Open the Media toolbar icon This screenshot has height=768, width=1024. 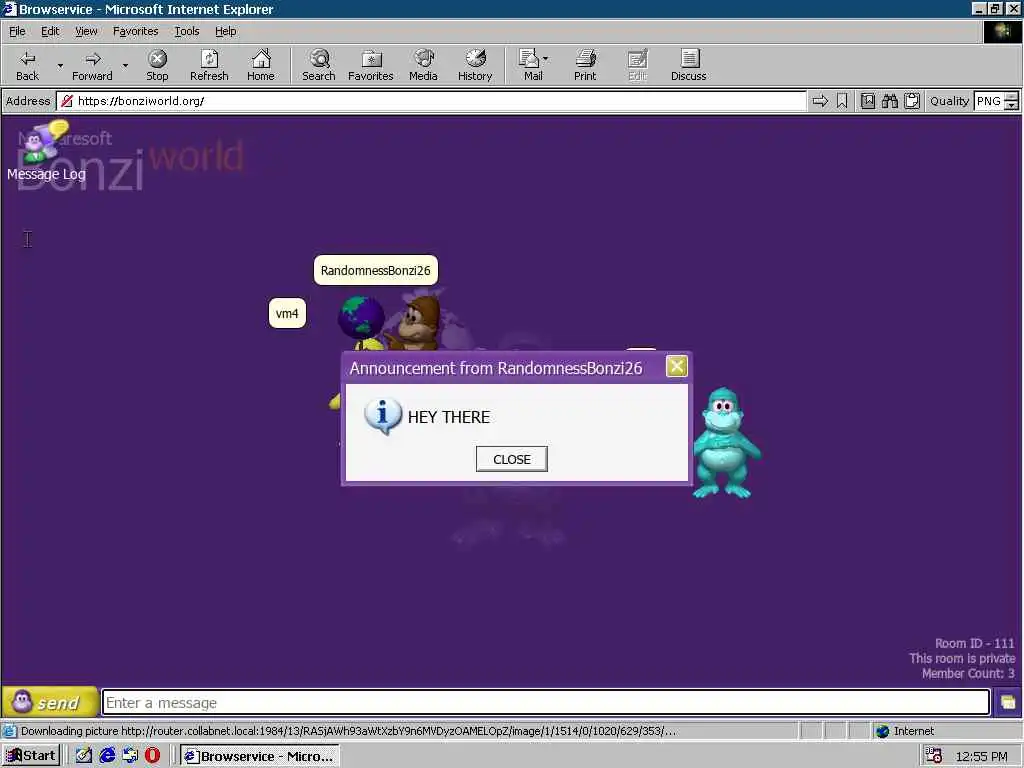(423, 65)
